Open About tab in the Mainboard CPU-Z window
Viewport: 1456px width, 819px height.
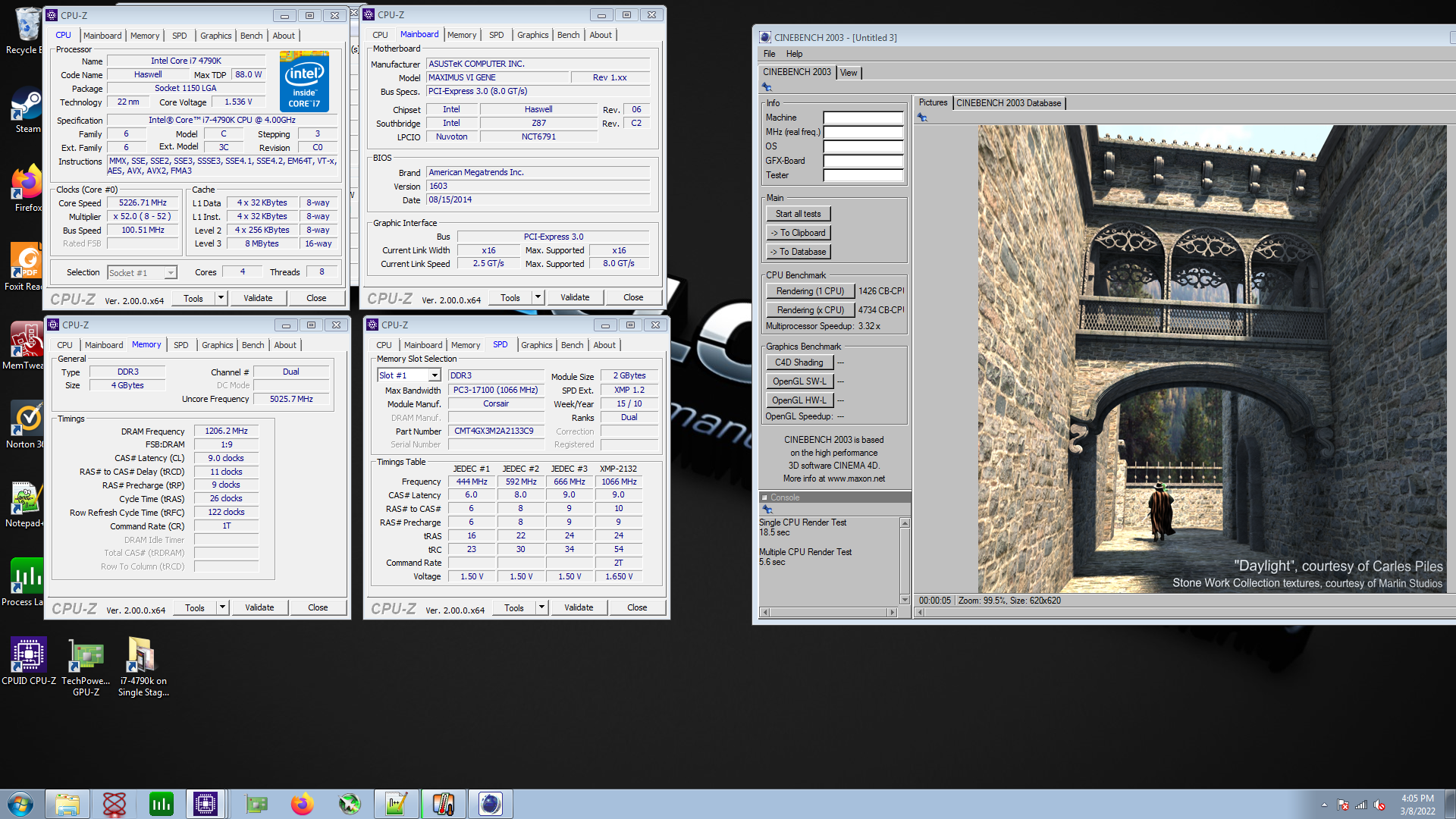click(x=600, y=35)
